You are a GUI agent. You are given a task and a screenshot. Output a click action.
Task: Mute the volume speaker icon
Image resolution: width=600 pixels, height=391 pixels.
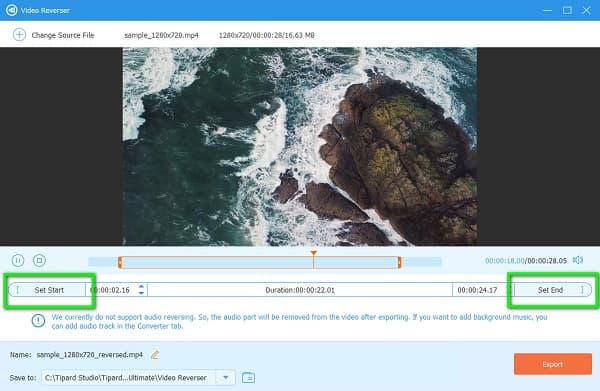click(578, 260)
